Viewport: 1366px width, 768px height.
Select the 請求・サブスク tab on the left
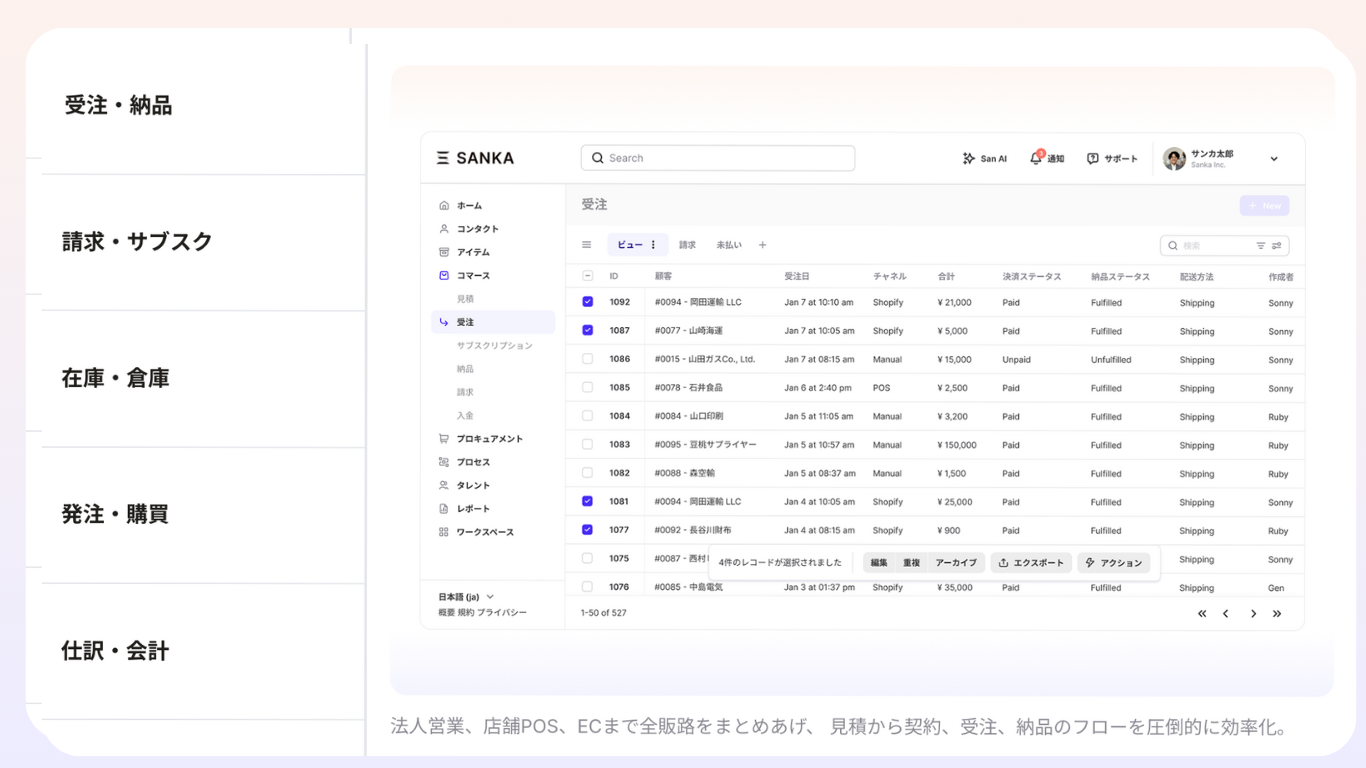point(137,242)
